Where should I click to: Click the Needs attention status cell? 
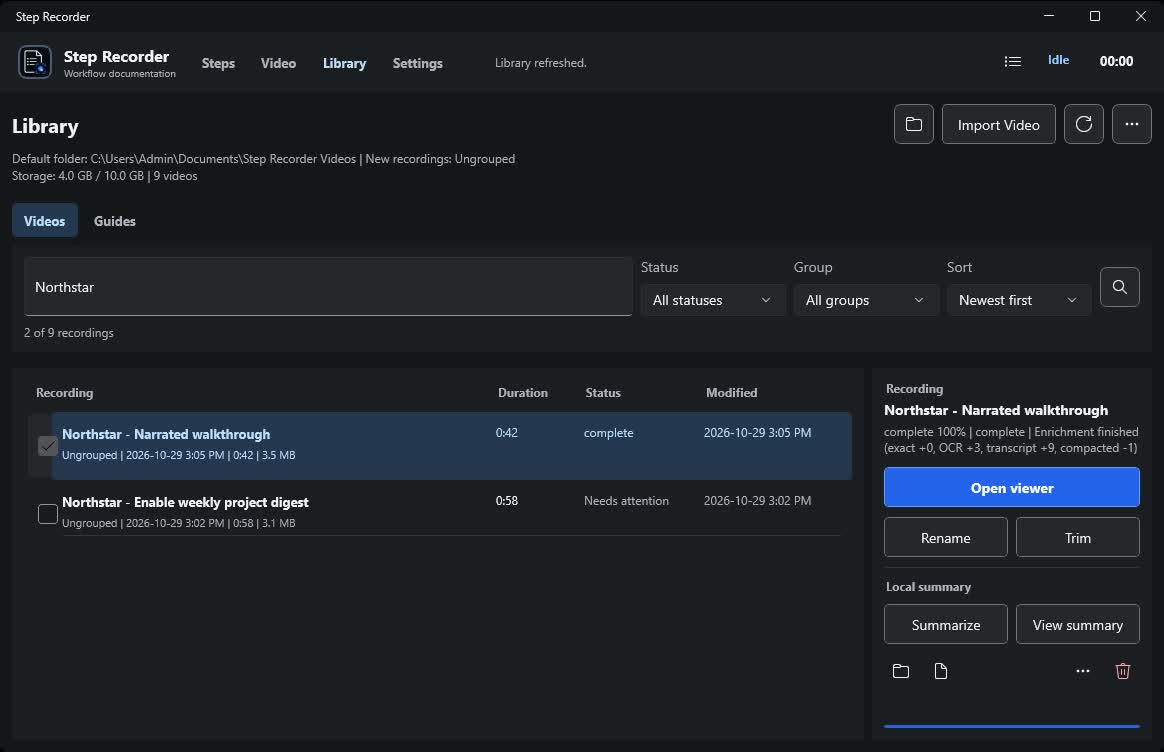(x=626, y=501)
